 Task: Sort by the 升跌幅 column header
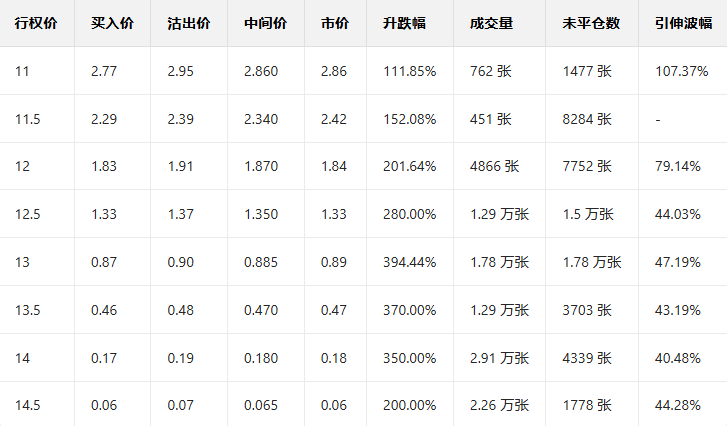click(x=404, y=23)
